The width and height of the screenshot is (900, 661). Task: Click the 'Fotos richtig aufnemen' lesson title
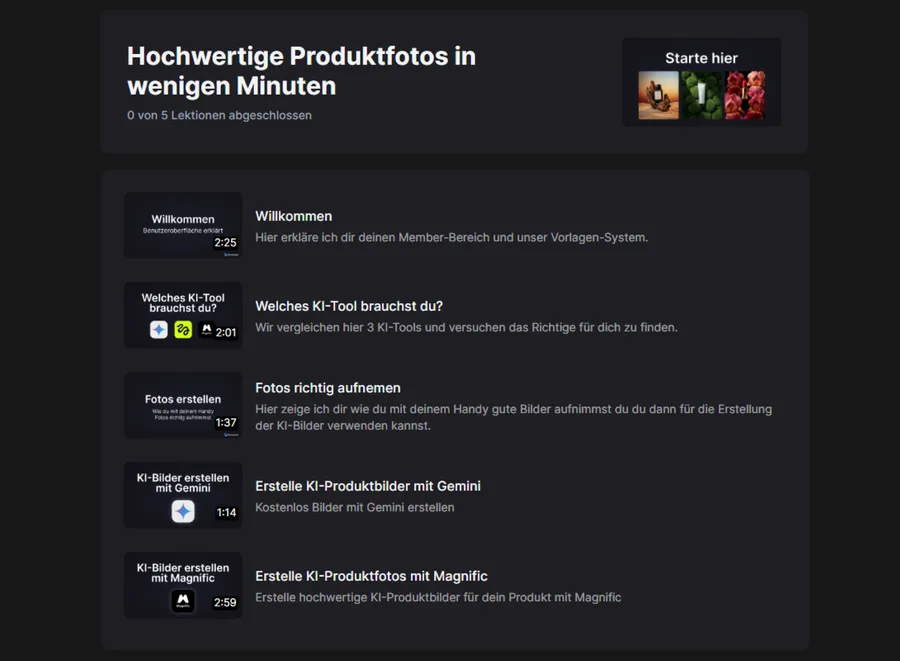pos(328,388)
